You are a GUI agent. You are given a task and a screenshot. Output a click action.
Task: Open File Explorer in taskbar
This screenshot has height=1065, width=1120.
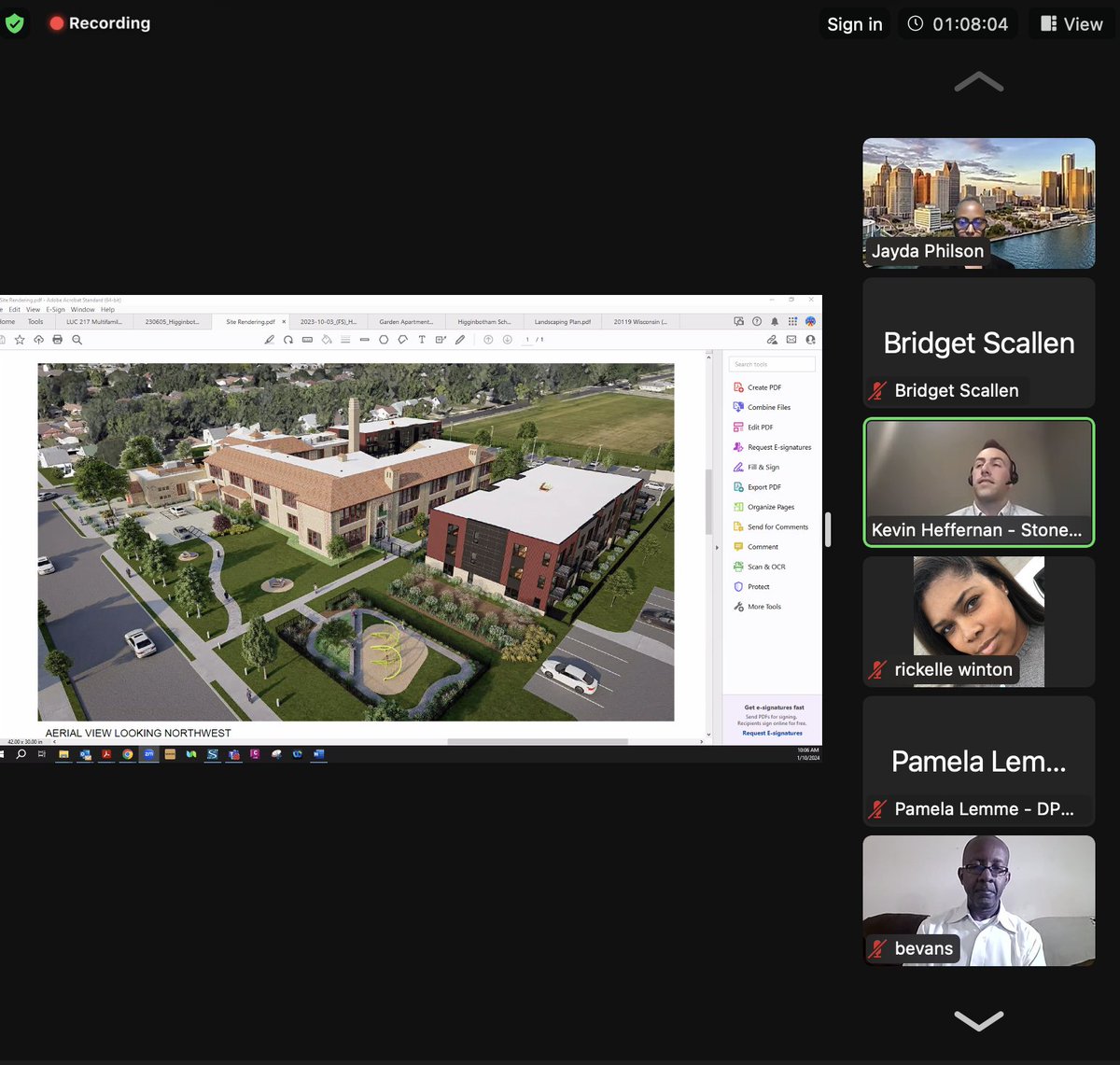click(63, 754)
